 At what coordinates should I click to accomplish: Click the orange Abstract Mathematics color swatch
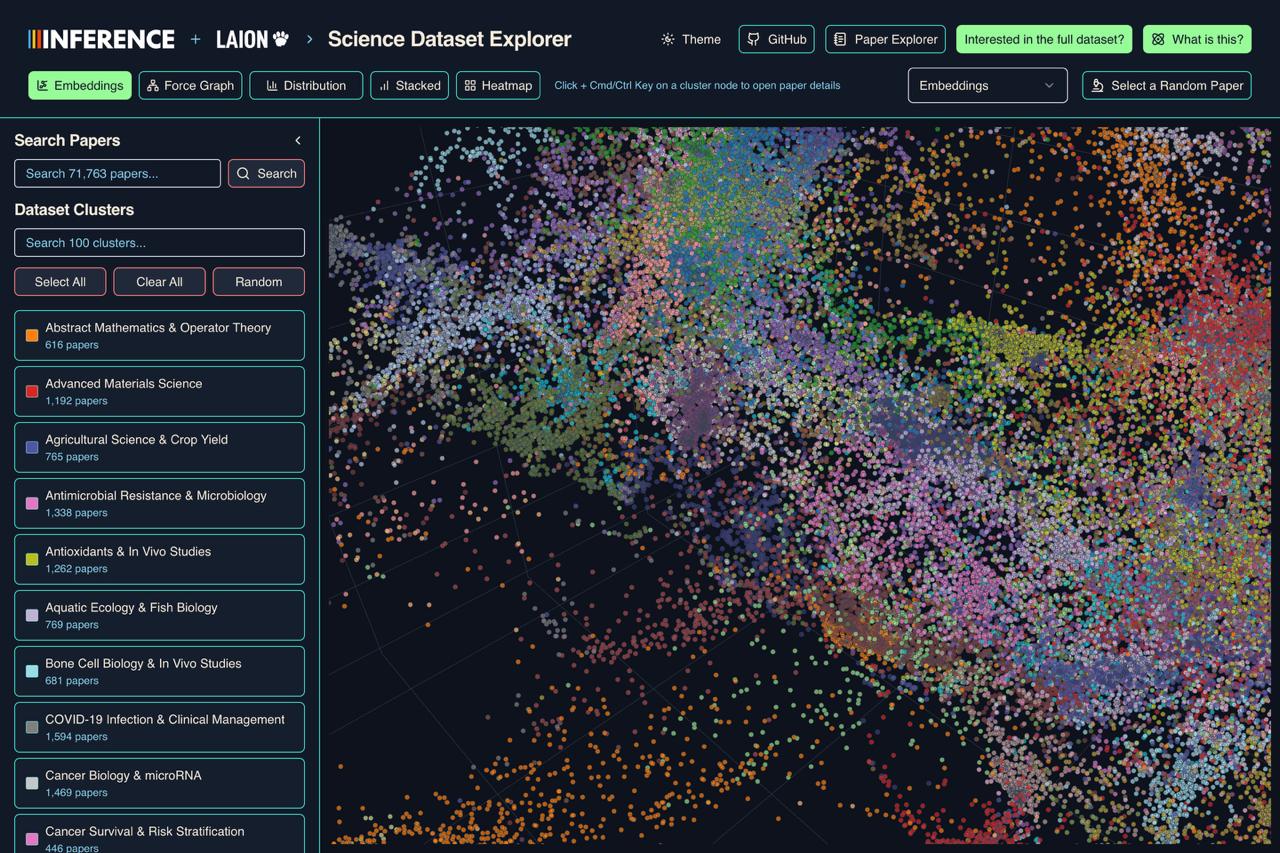(32, 336)
